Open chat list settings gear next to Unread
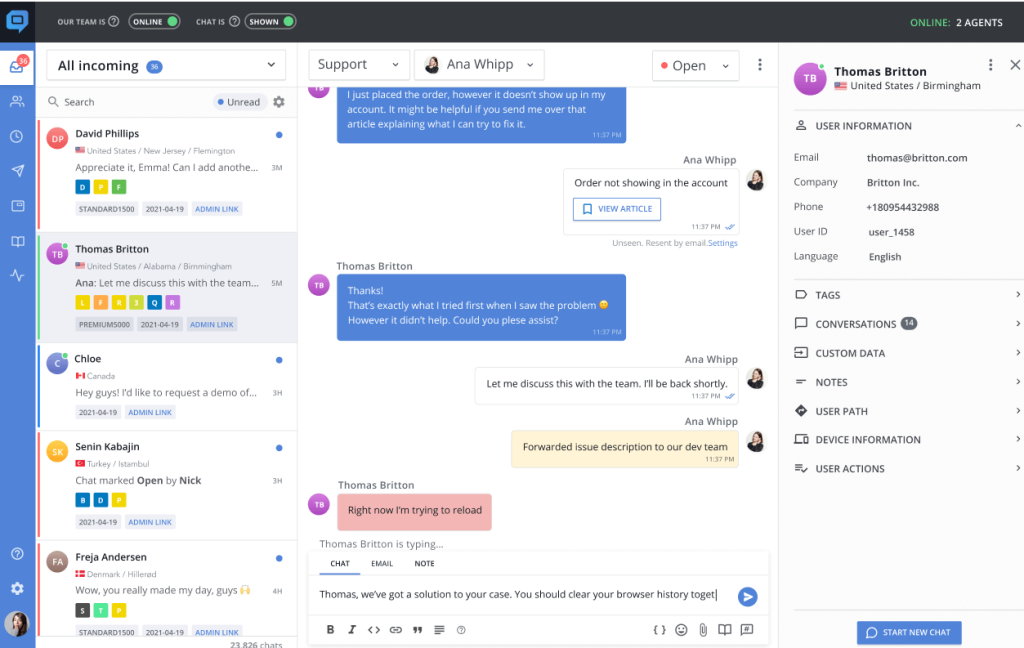 point(279,102)
